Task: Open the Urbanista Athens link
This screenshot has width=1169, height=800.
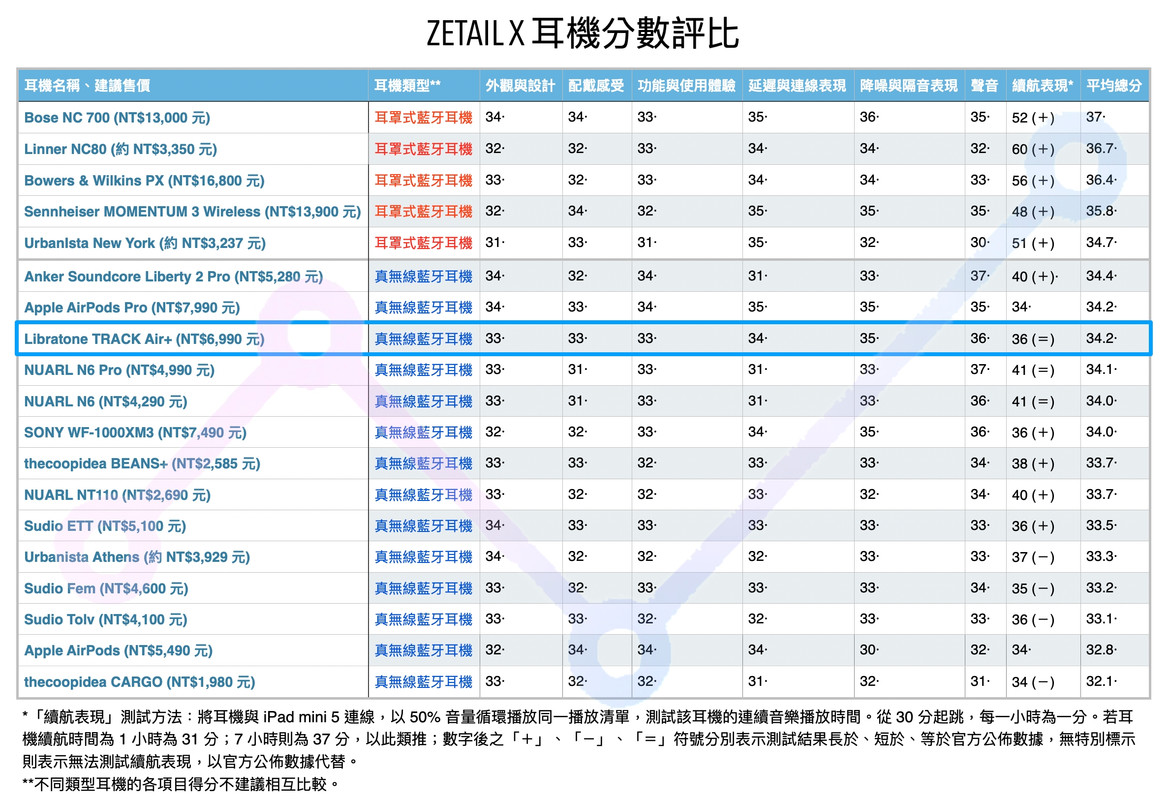Action: point(136,558)
